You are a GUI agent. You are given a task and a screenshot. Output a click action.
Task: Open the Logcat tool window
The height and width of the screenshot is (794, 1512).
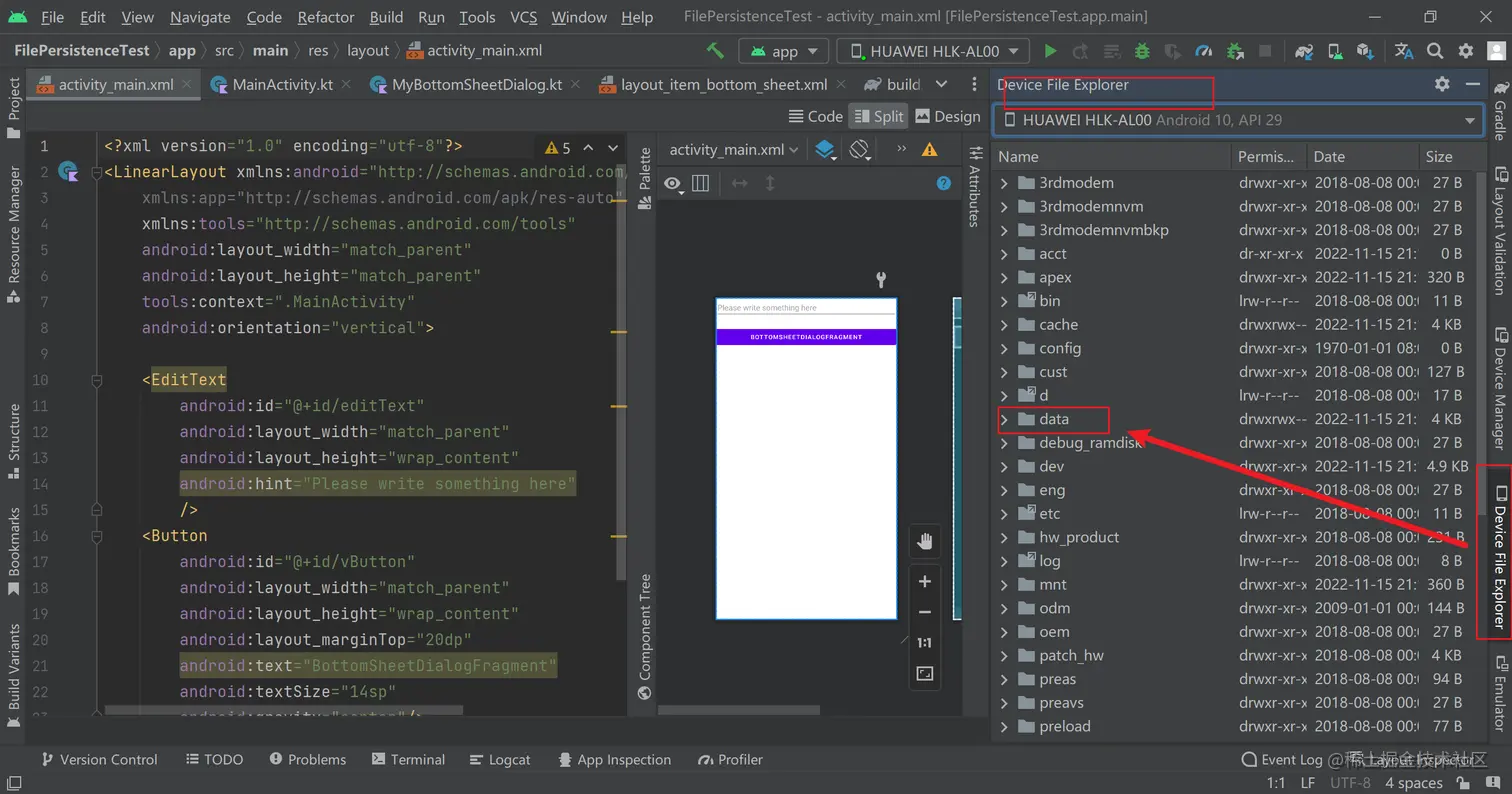(x=499, y=760)
